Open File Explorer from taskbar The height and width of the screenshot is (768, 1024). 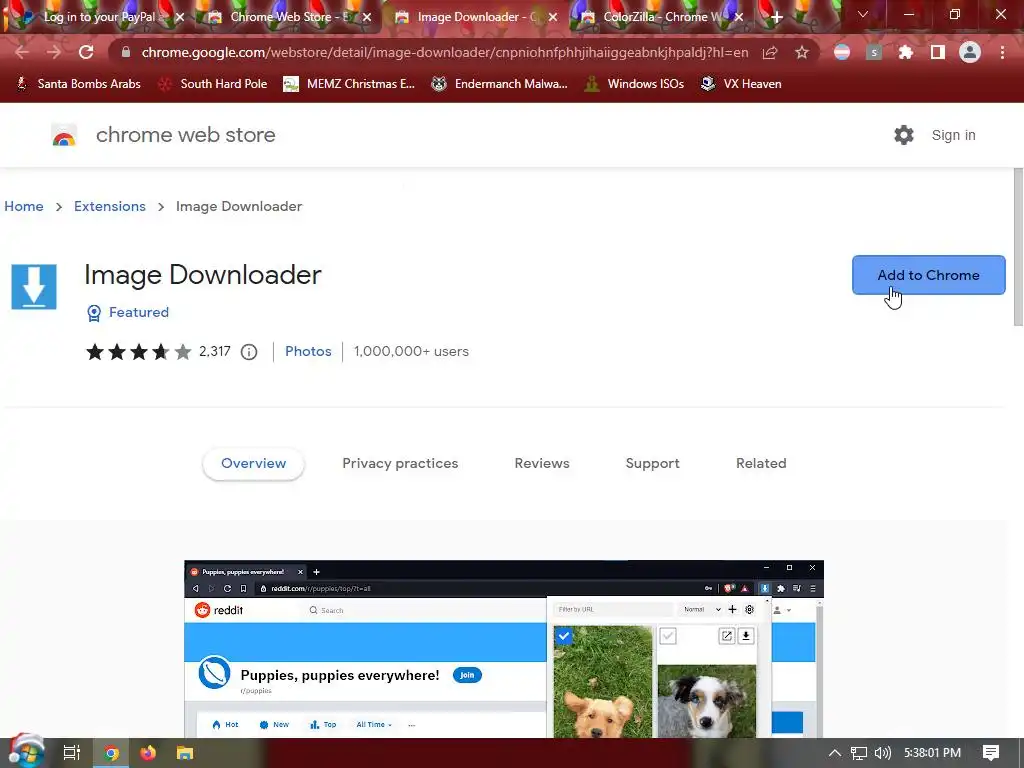click(x=185, y=753)
